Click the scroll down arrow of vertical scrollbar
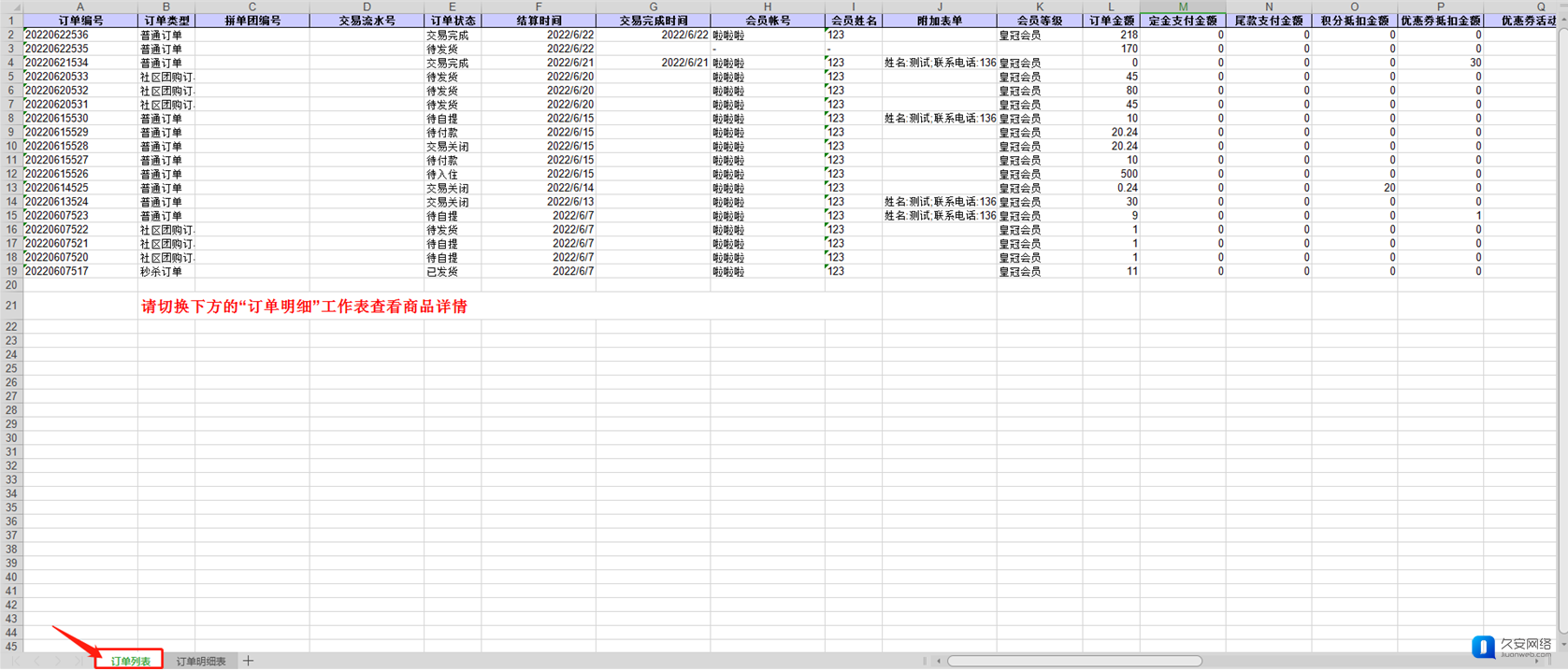This screenshot has width=1568, height=671. coord(1562,645)
